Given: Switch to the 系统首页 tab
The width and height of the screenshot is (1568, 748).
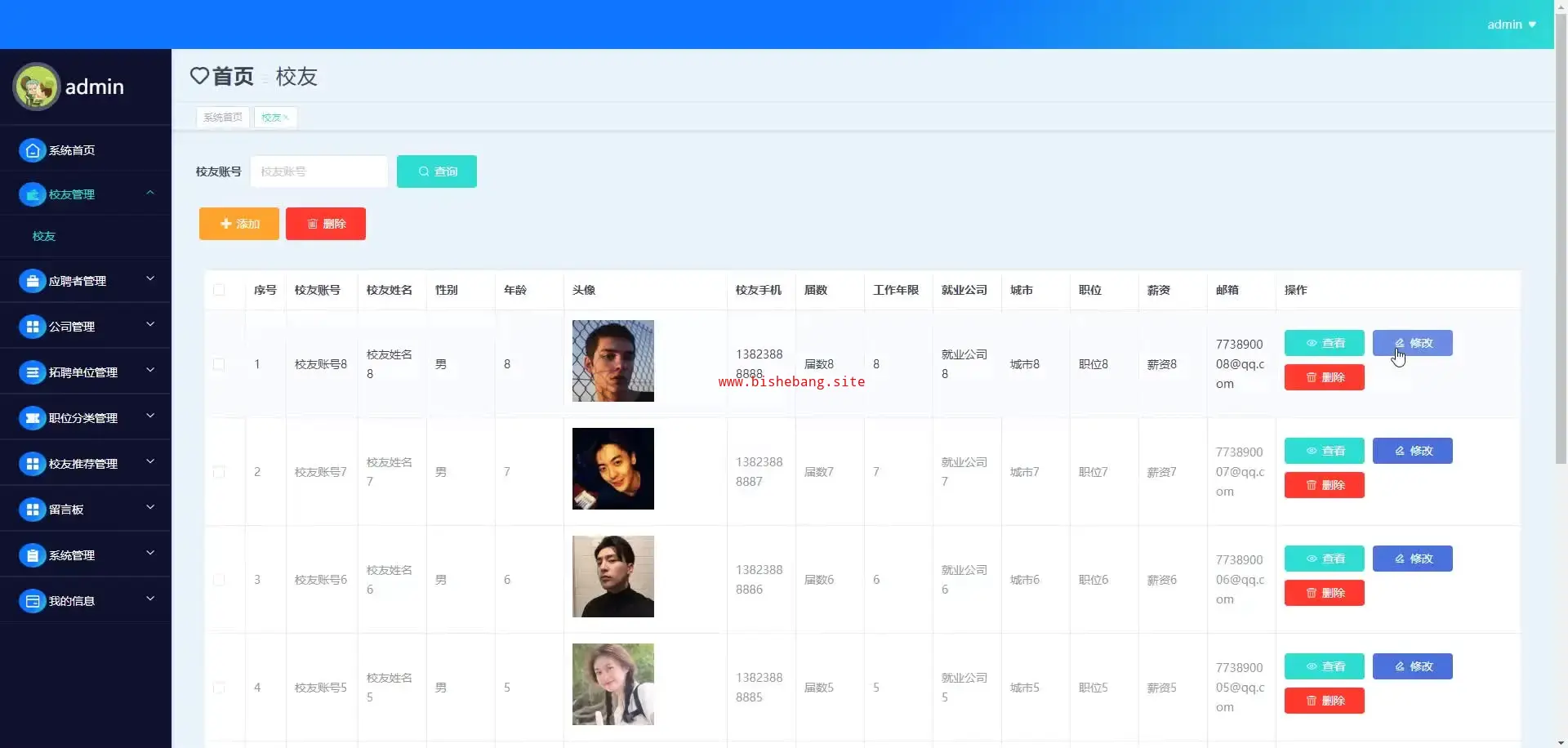Looking at the screenshot, I should [x=223, y=118].
